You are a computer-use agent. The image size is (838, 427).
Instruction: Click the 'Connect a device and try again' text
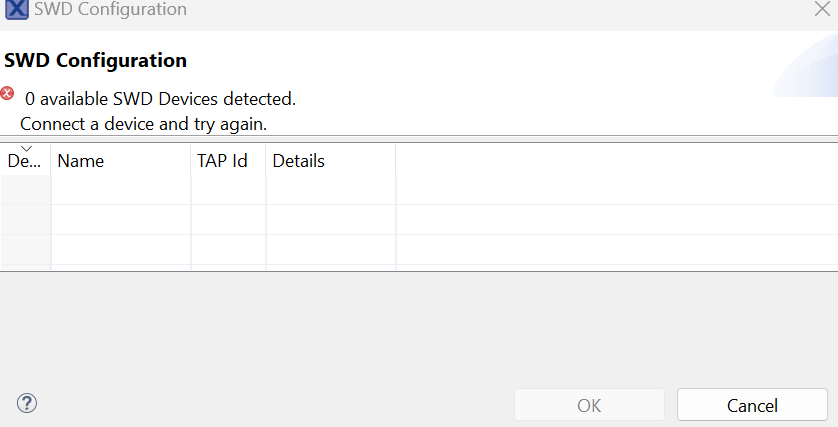pos(143,124)
